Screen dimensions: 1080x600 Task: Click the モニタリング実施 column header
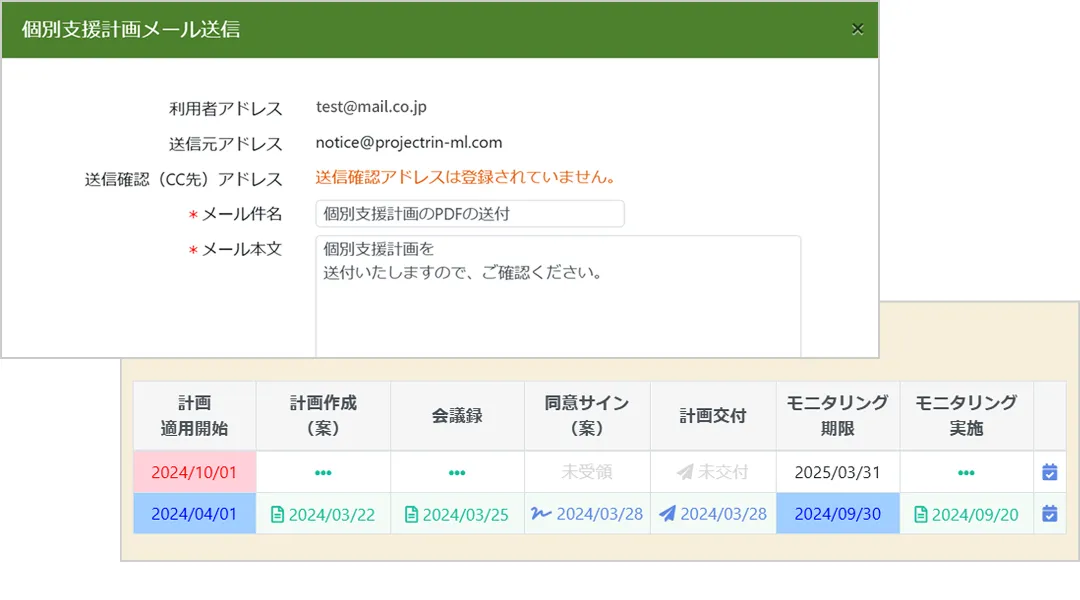(966, 415)
